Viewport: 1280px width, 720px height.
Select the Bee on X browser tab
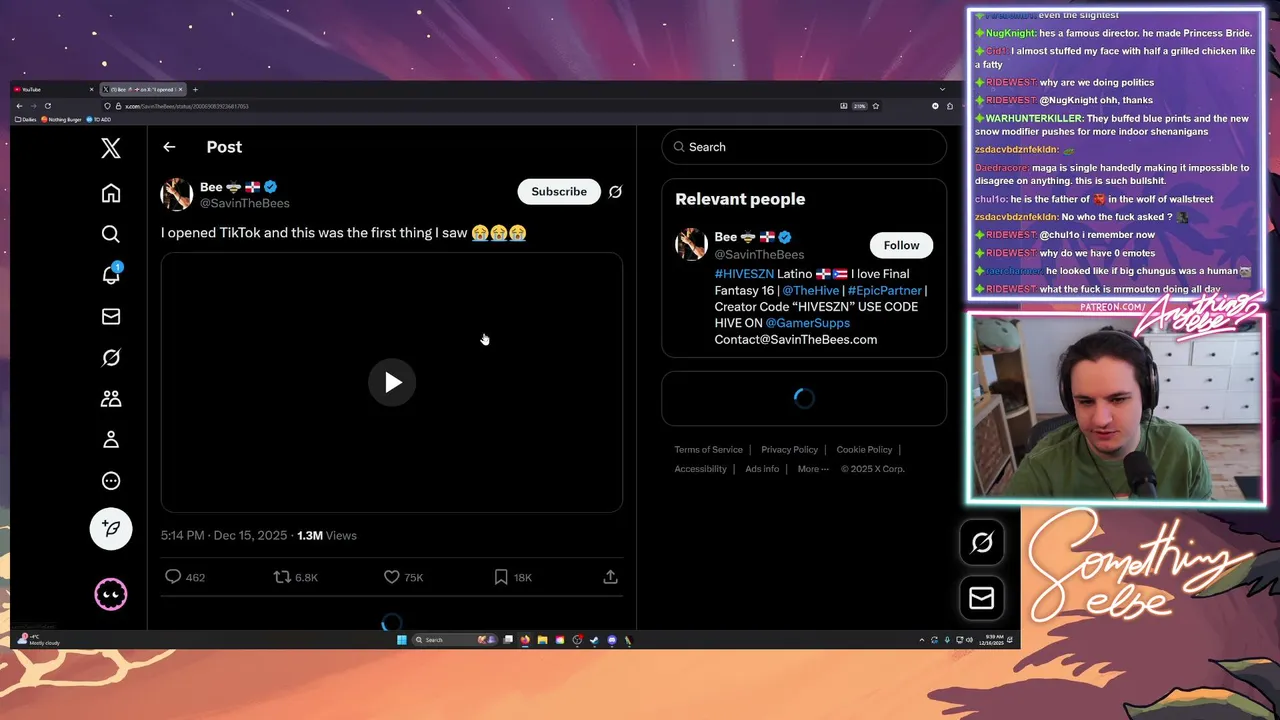click(143, 89)
